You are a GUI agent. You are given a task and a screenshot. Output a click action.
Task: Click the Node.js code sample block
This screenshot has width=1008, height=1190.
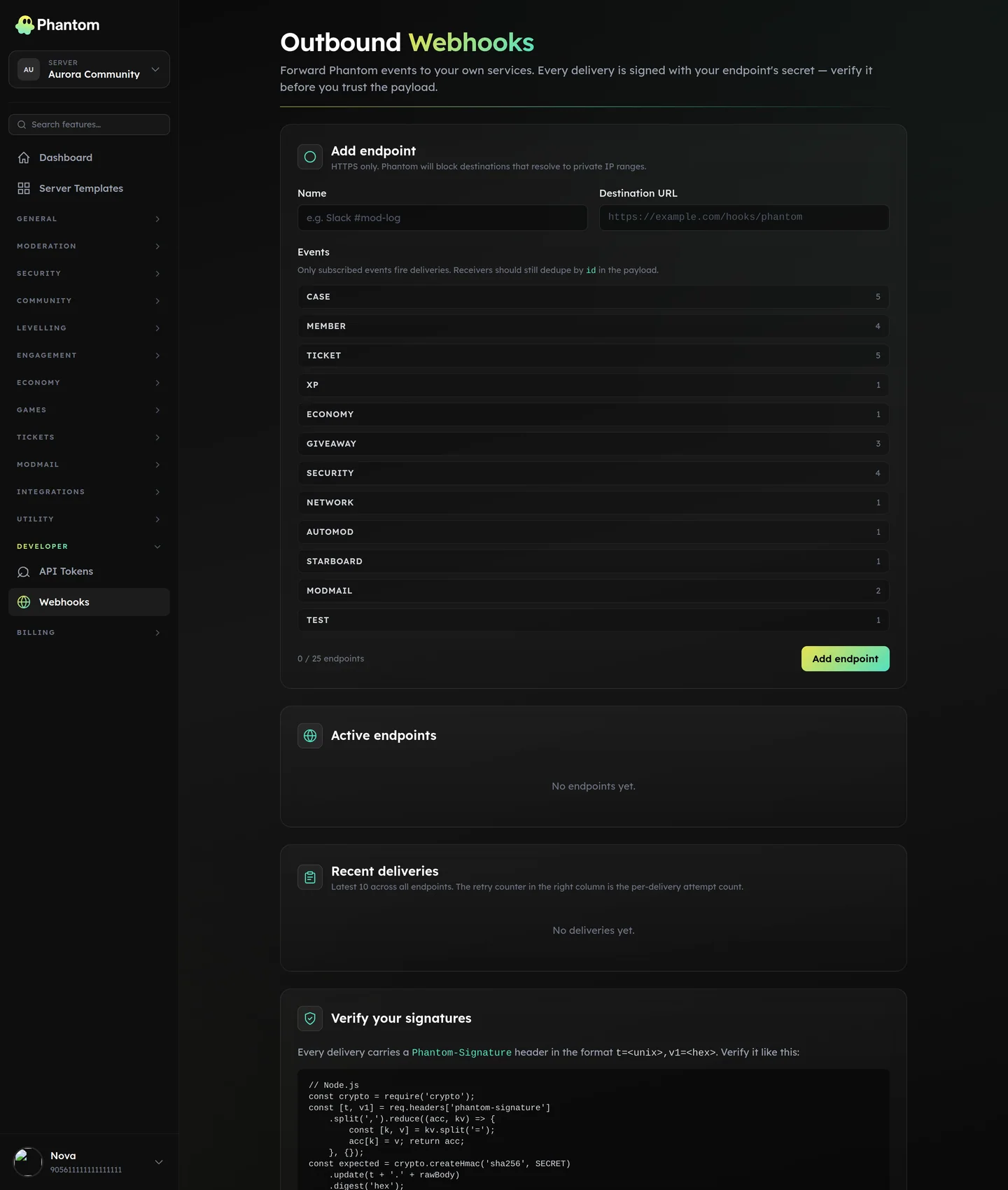click(x=593, y=1130)
